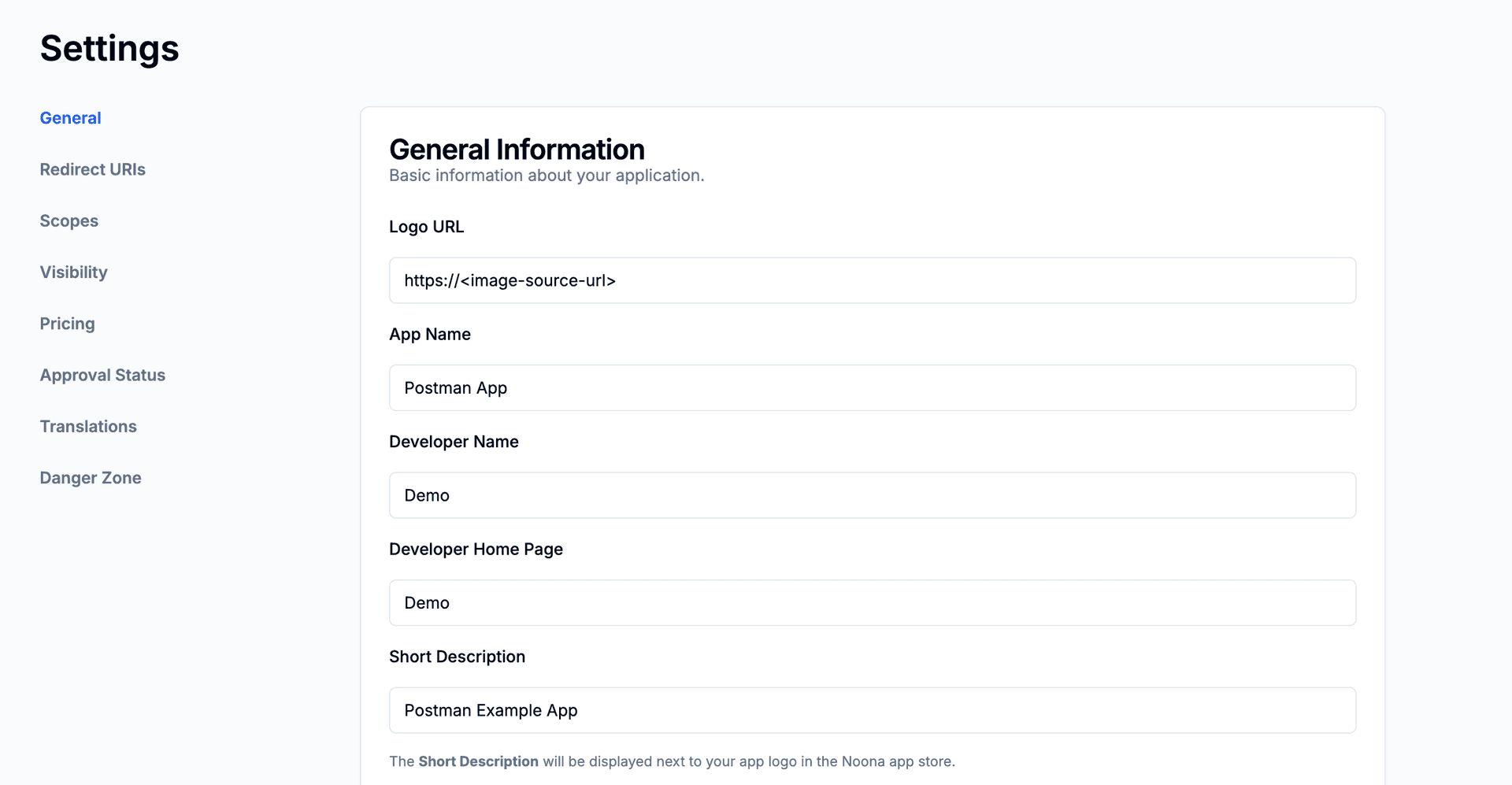Open the Translations settings
This screenshot has height=785, width=1512.
click(x=88, y=426)
